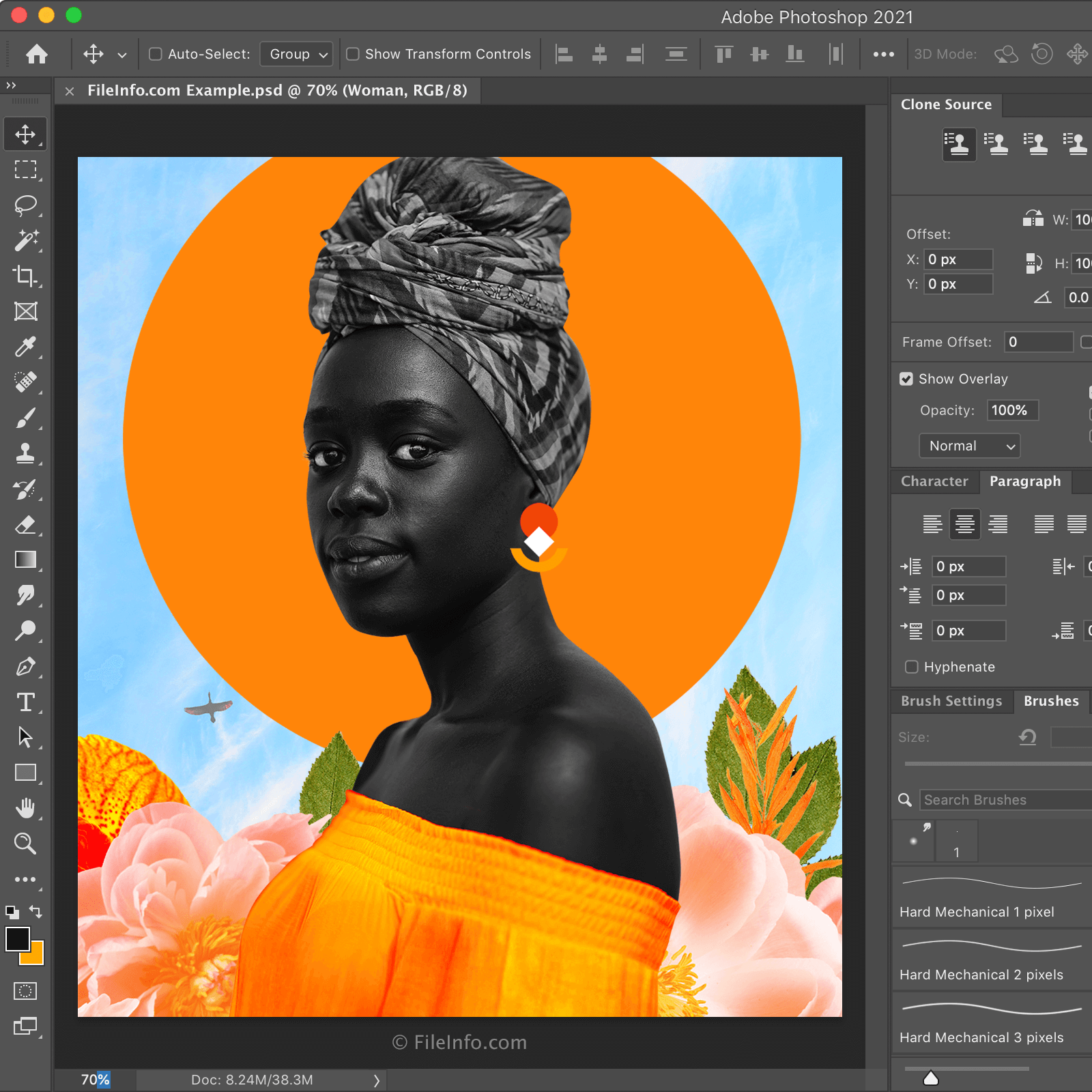Choose the Hand tool

(x=25, y=808)
